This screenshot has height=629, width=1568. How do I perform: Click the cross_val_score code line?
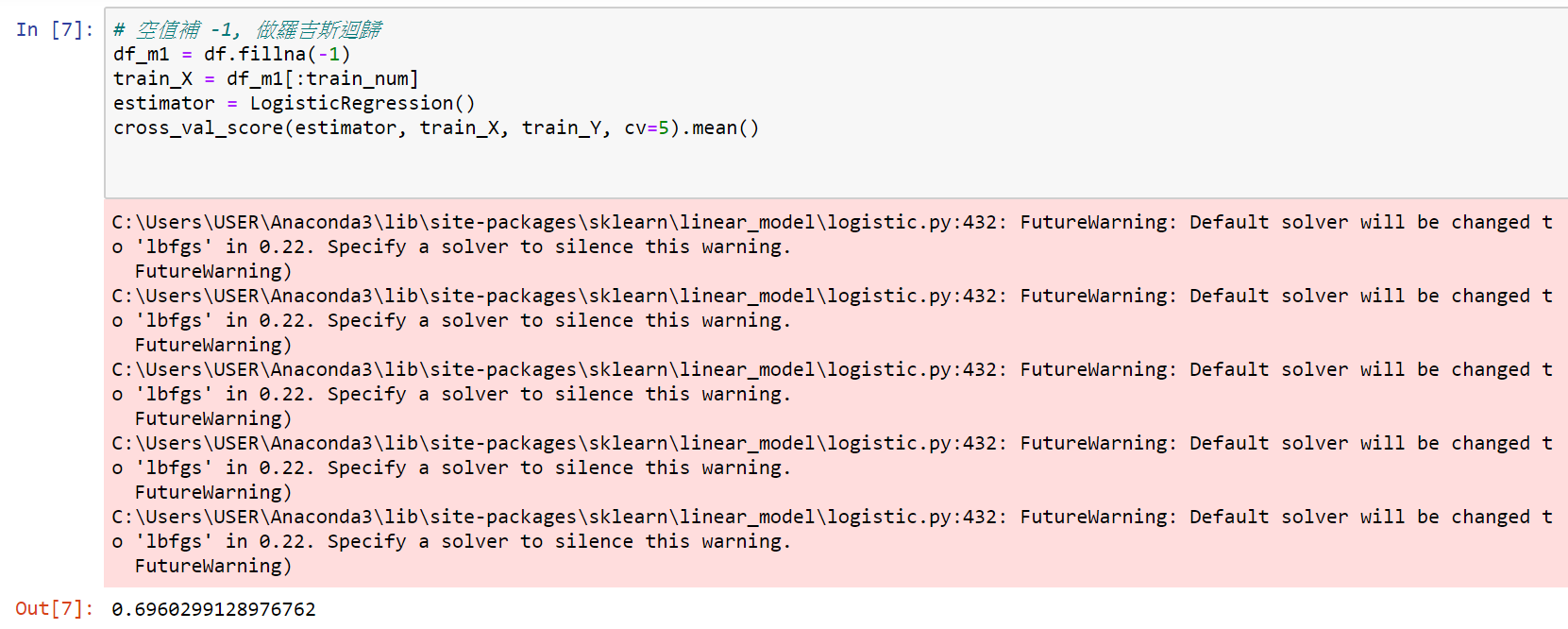pyautogui.click(x=436, y=128)
